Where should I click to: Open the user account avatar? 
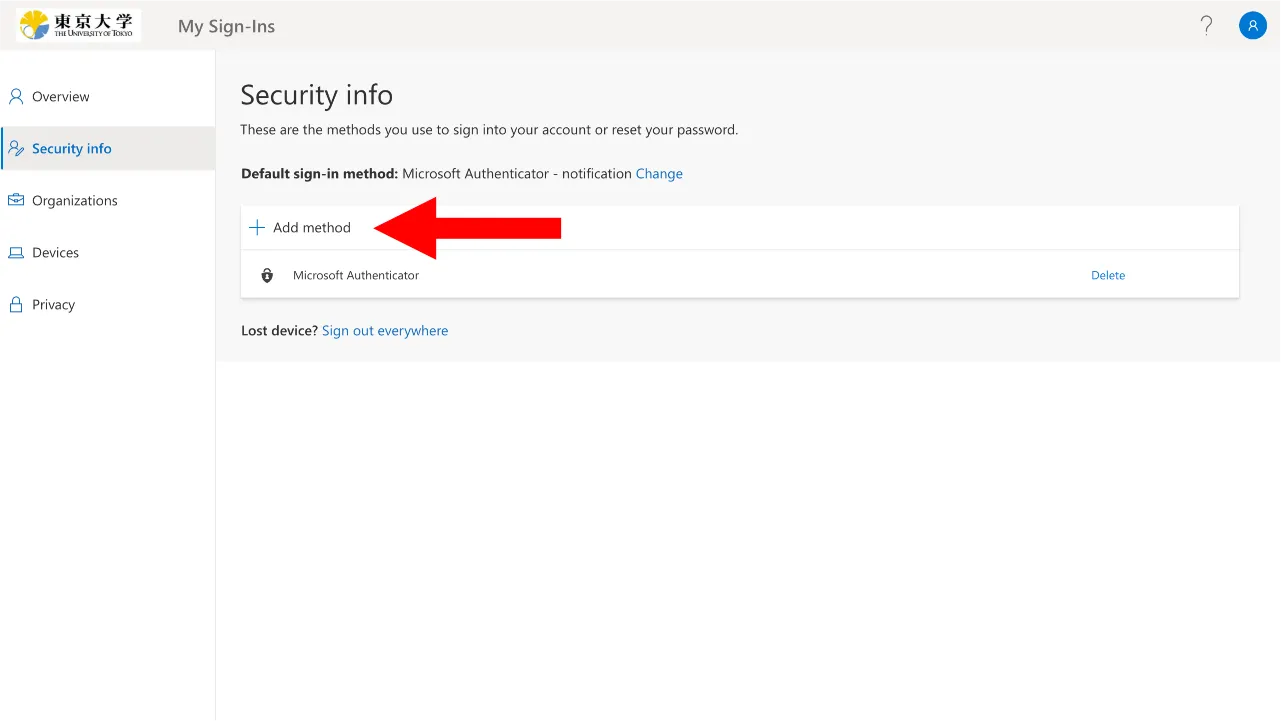coord(1252,26)
